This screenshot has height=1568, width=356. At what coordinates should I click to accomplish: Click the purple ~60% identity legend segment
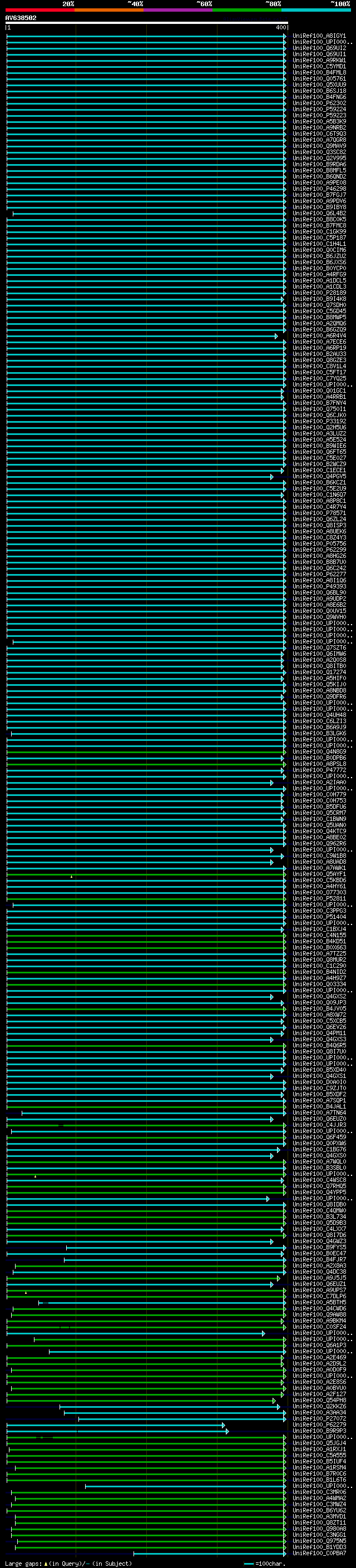click(x=177, y=10)
